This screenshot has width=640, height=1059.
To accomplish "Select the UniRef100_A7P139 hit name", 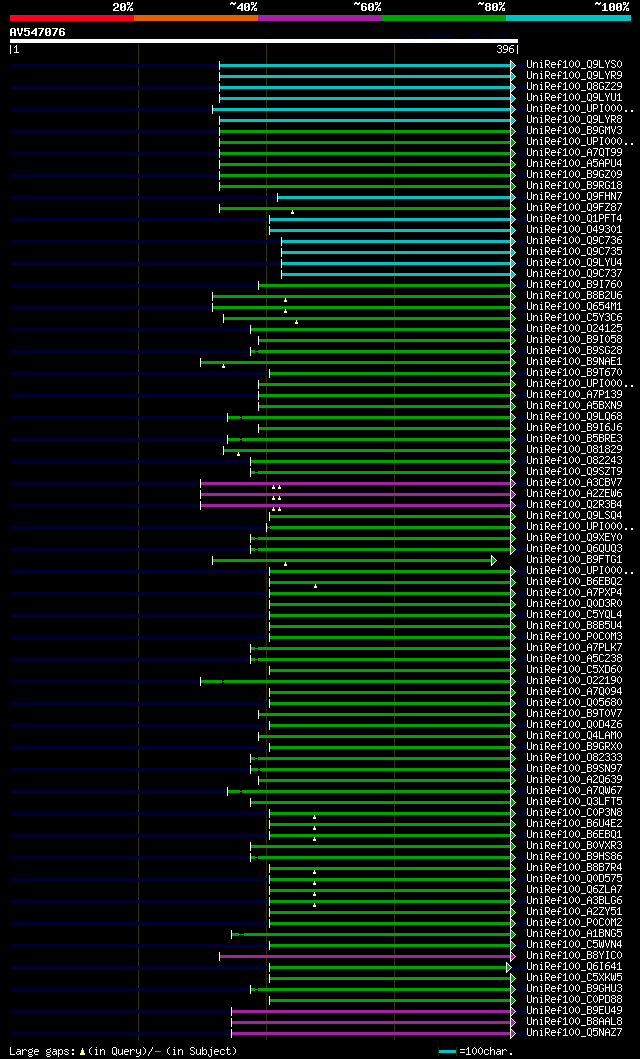I will click(x=575, y=394).
